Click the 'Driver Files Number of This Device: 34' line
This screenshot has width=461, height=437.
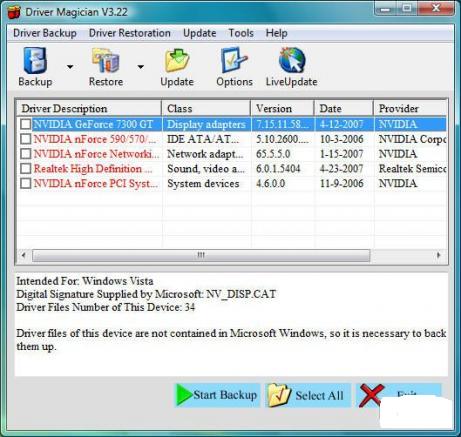click(x=106, y=307)
